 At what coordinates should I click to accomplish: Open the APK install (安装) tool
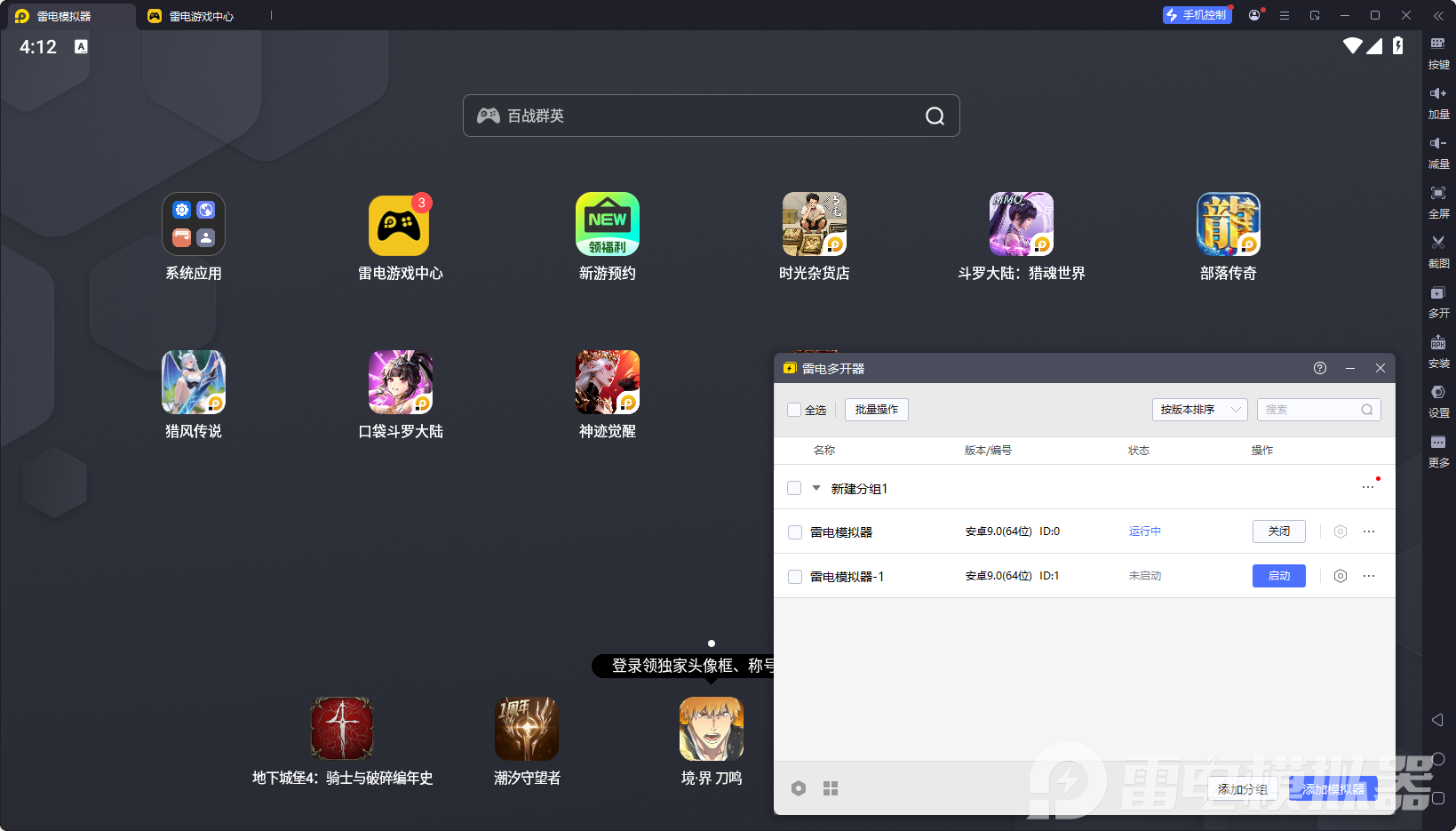pyautogui.click(x=1439, y=350)
